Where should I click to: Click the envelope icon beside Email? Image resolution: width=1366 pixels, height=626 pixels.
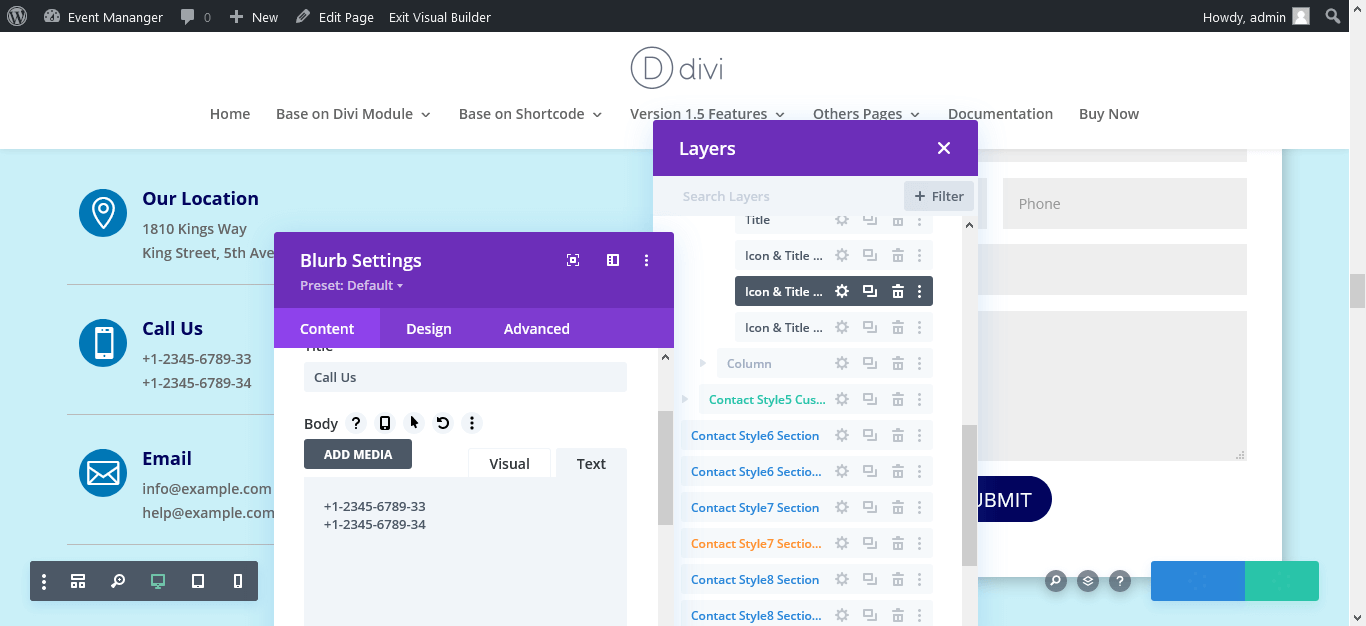point(103,473)
